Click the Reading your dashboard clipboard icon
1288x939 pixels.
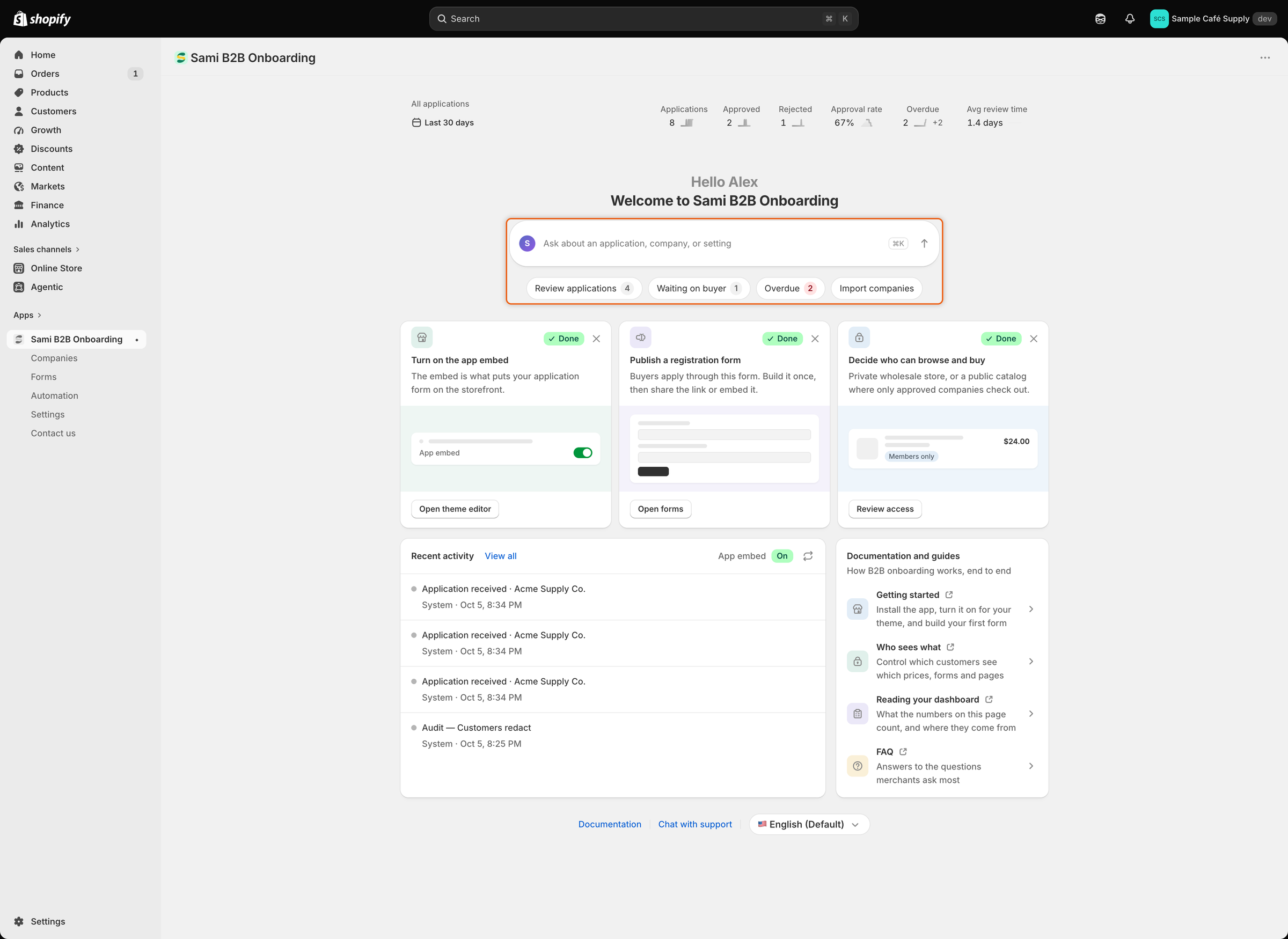pyautogui.click(x=857, y=714)
